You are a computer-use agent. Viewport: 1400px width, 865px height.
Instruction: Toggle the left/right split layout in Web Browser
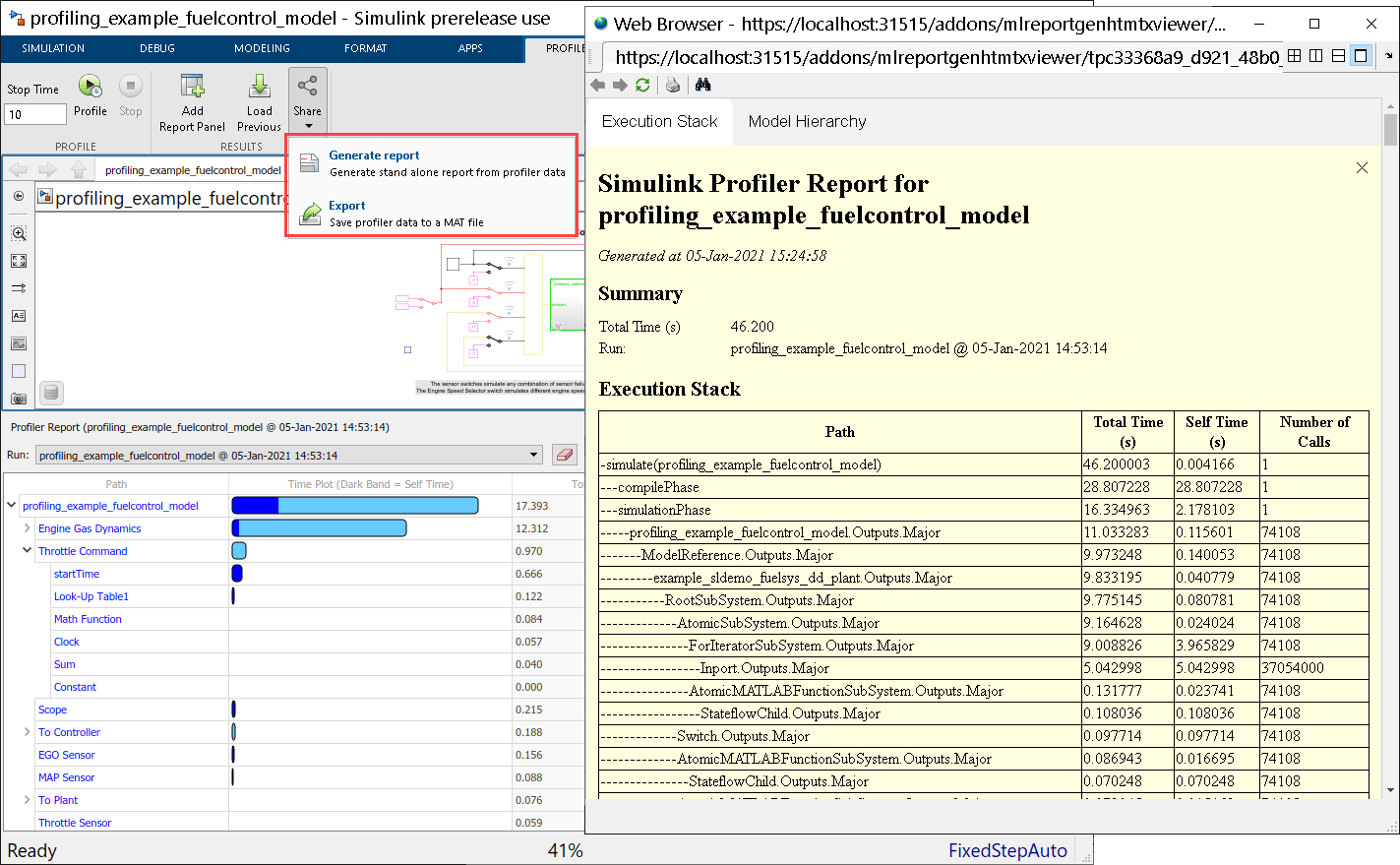pos(1316,56)
